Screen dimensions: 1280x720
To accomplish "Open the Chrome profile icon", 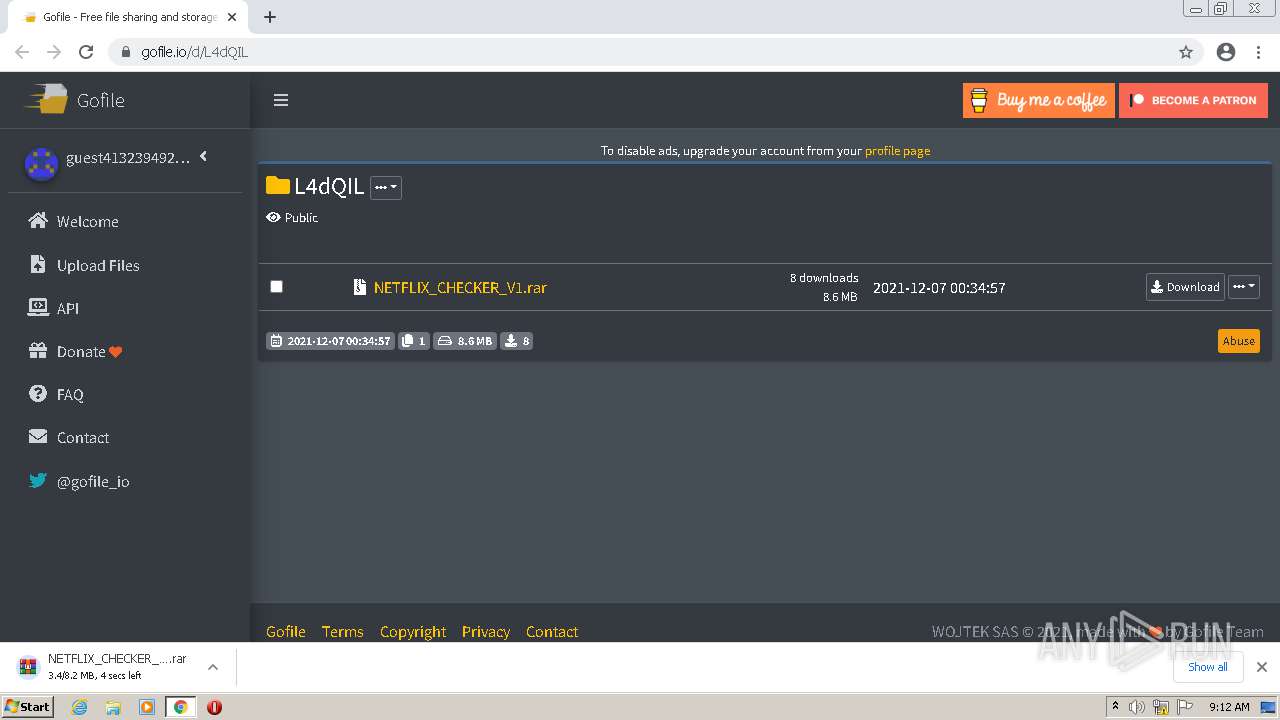I will pos(1226,52).
